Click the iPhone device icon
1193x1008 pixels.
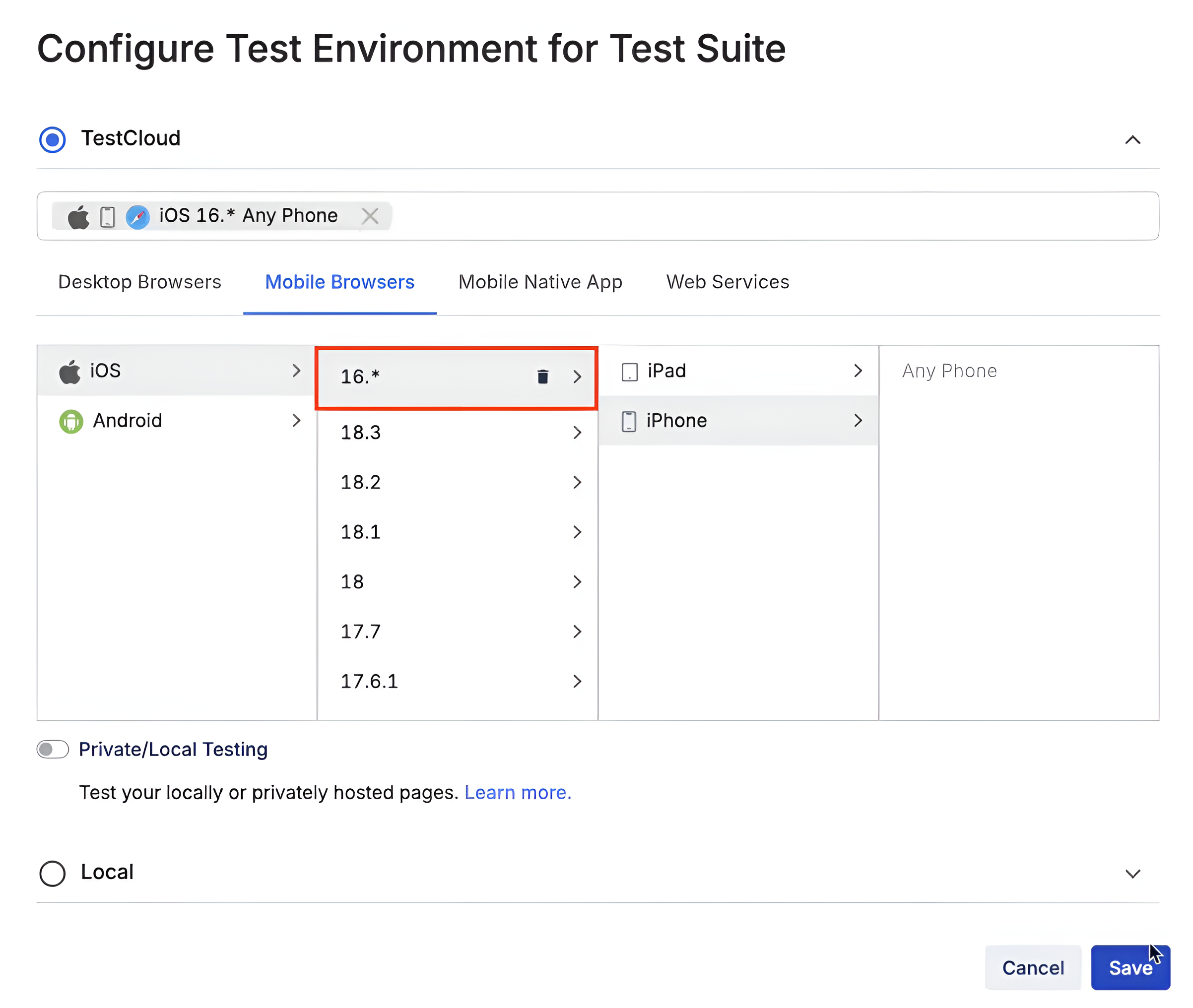pyautogui.click(x=628, y=420)
